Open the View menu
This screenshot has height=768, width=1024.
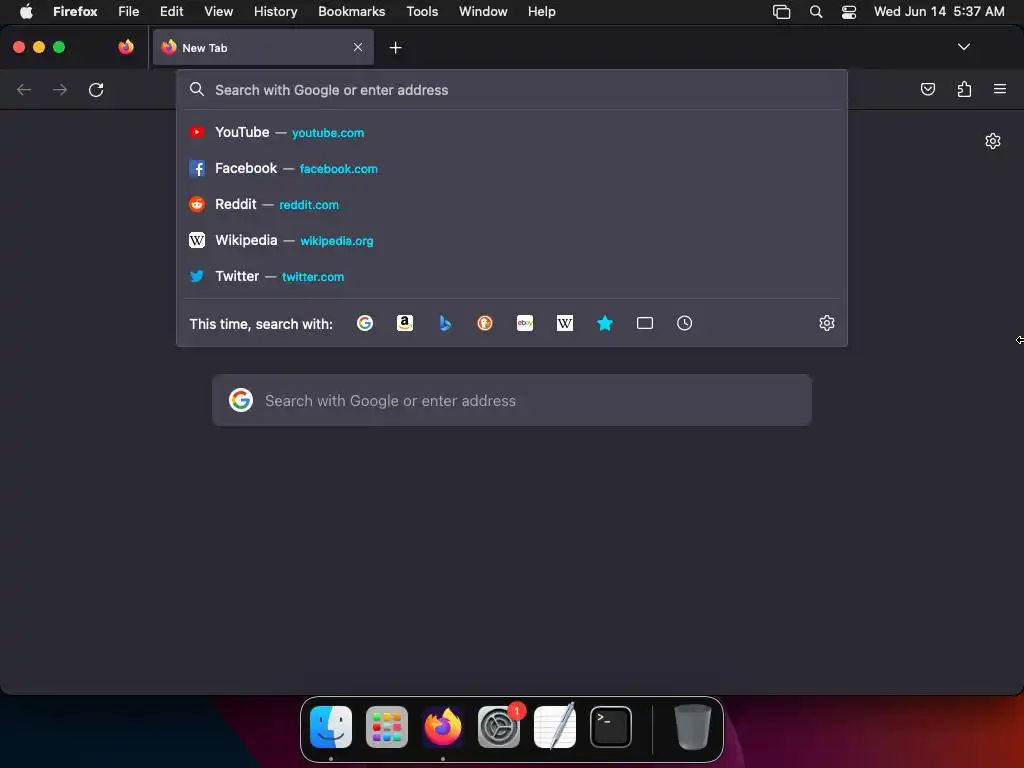coord(218,11)
